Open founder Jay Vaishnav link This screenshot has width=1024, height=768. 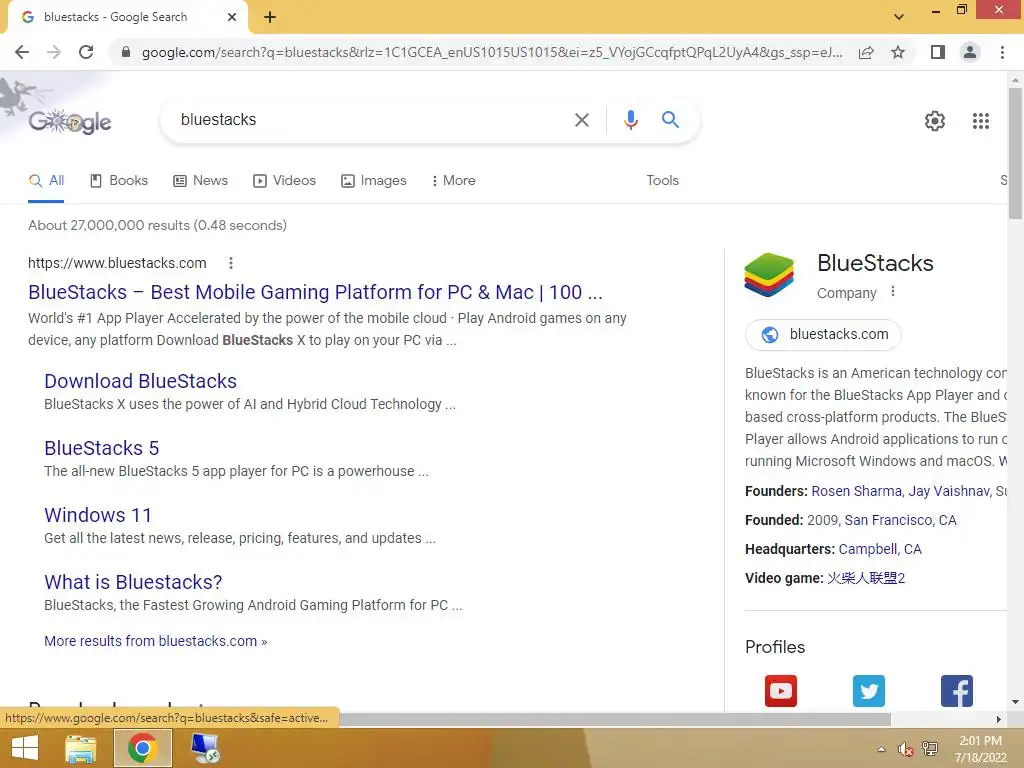coord(949,491)
